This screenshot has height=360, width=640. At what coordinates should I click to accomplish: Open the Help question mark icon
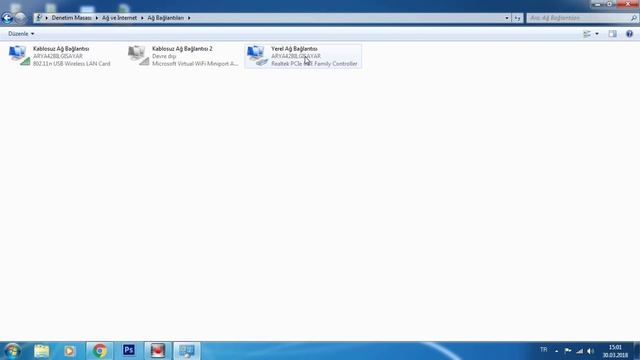[629, 34]
